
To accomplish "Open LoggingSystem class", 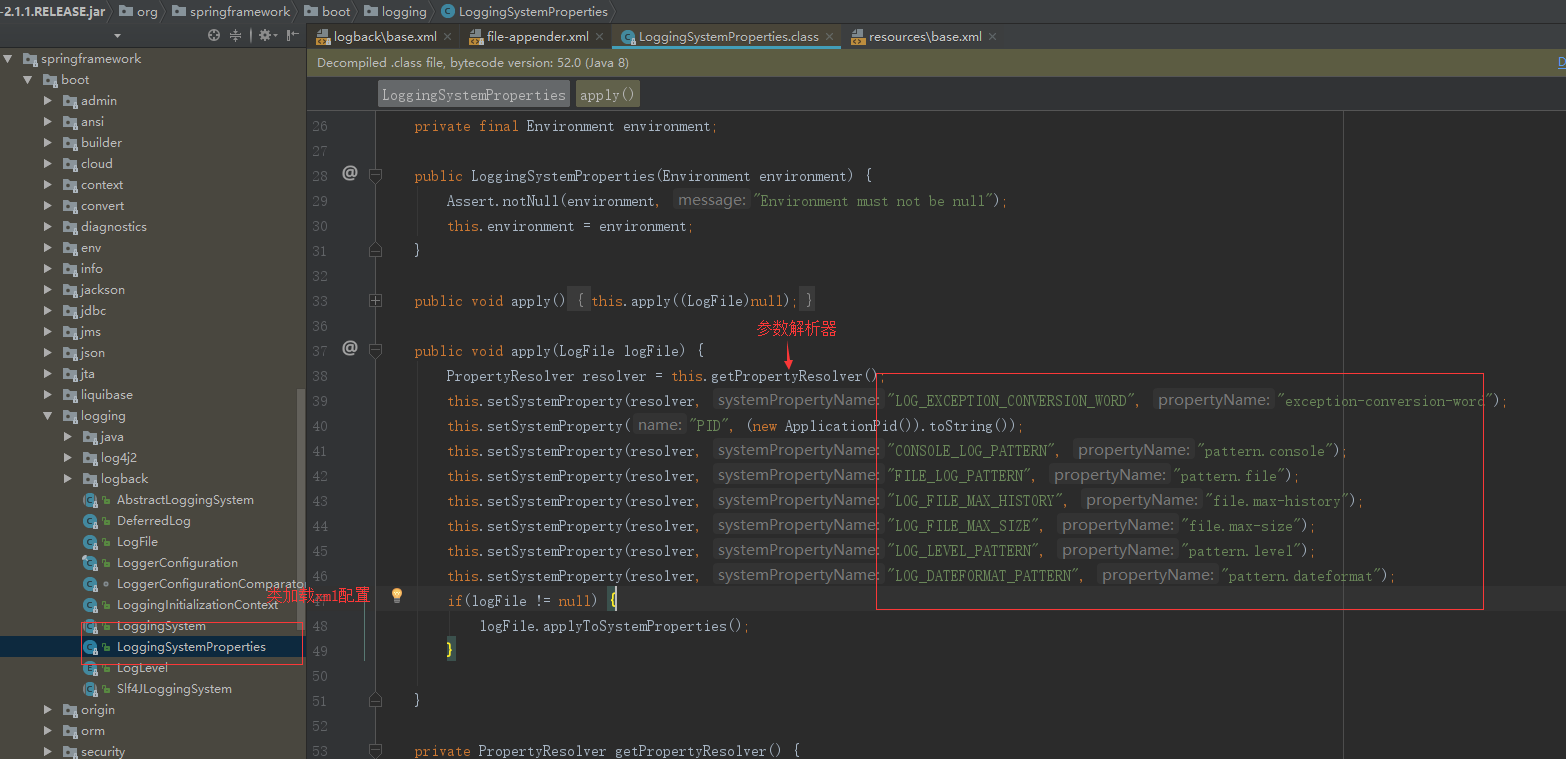I will 161,626.
